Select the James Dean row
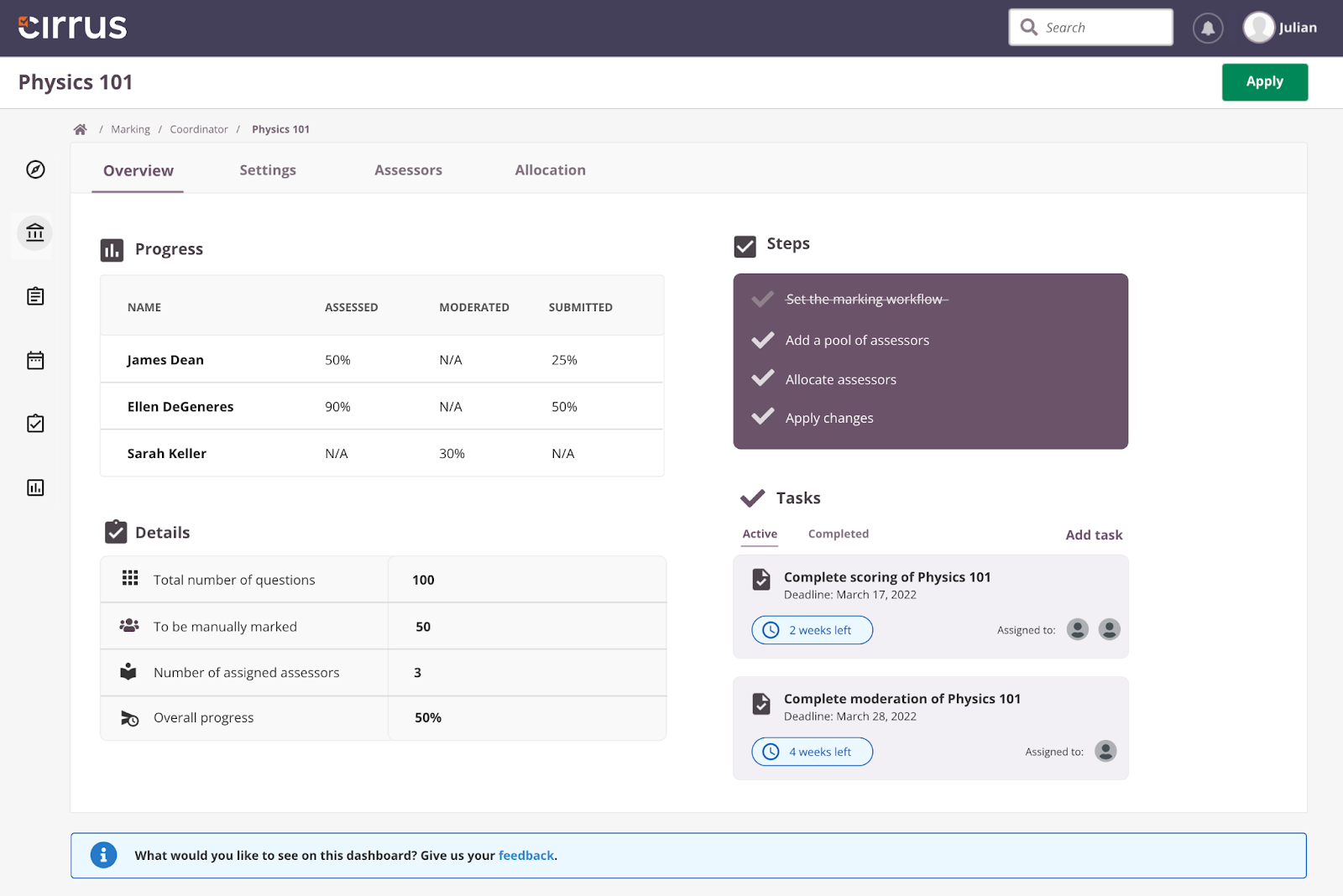Screen dimensions: 1343x896 click(x=382, y=360)
